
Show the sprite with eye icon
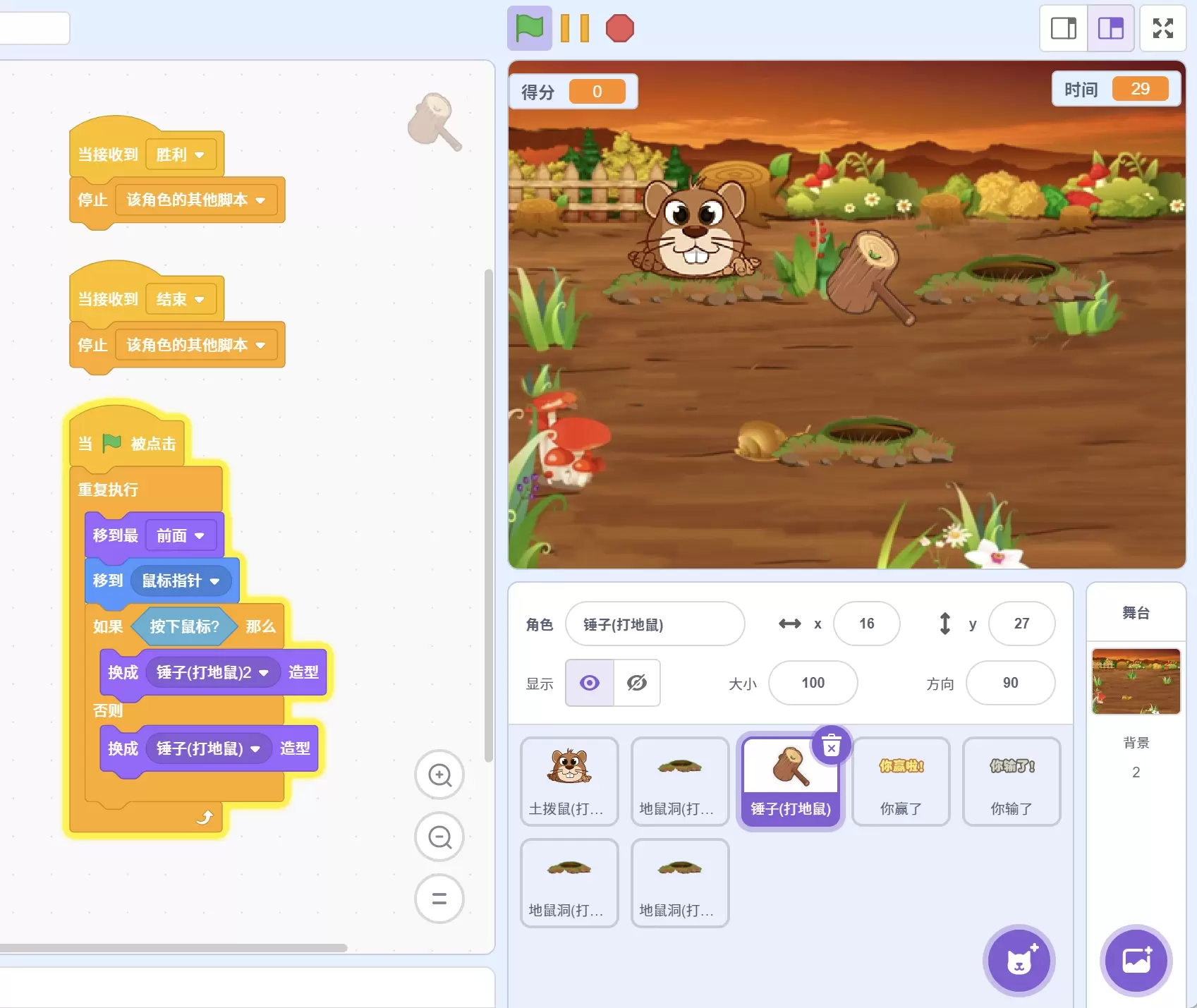point(590,683)
